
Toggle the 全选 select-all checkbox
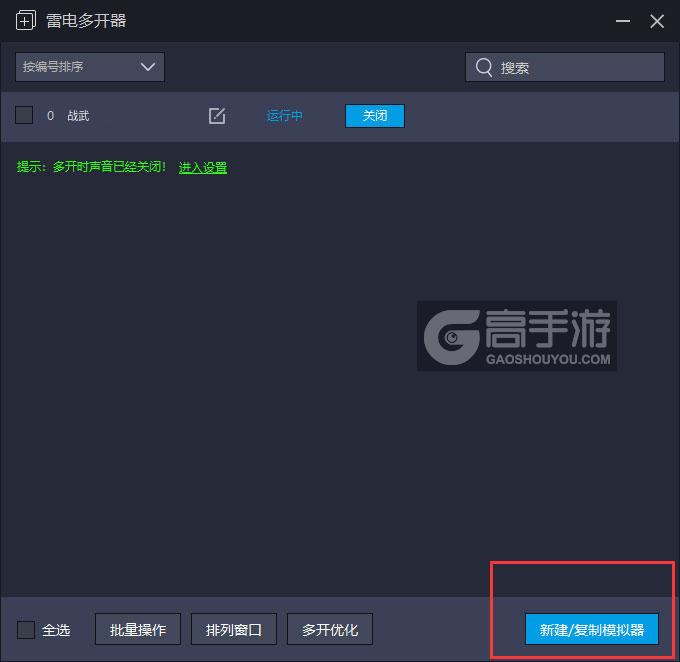tap(26, 629)
